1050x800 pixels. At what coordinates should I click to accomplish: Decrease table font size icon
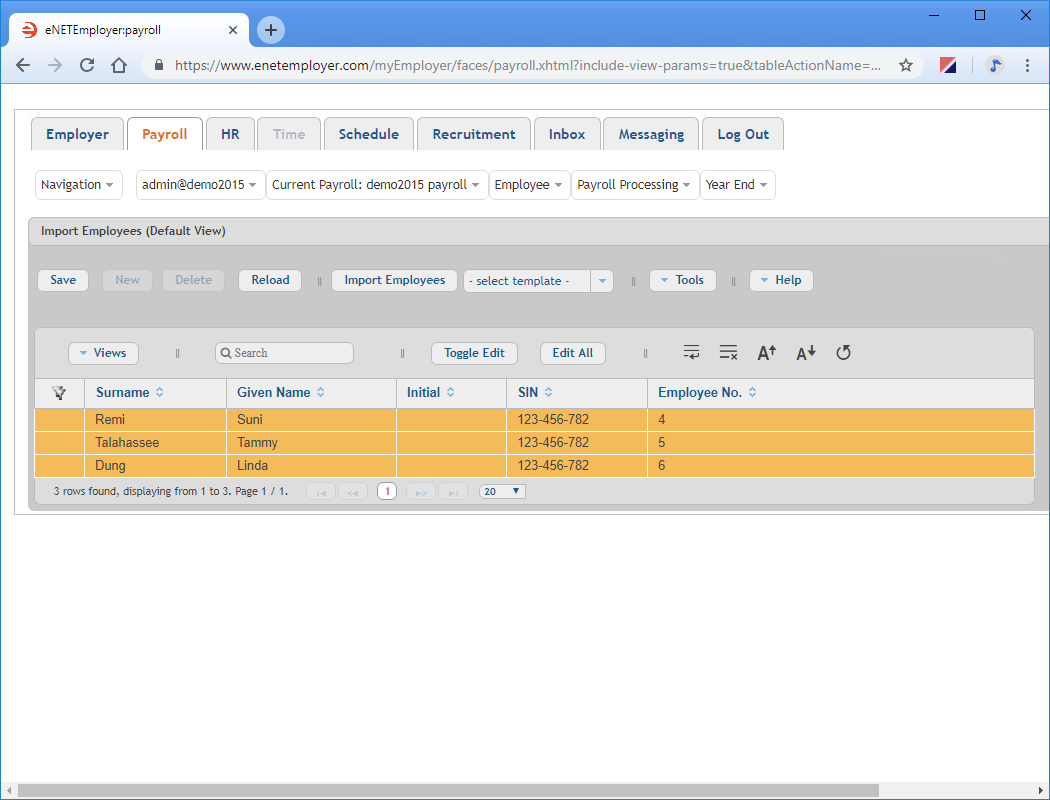(806, 352)
